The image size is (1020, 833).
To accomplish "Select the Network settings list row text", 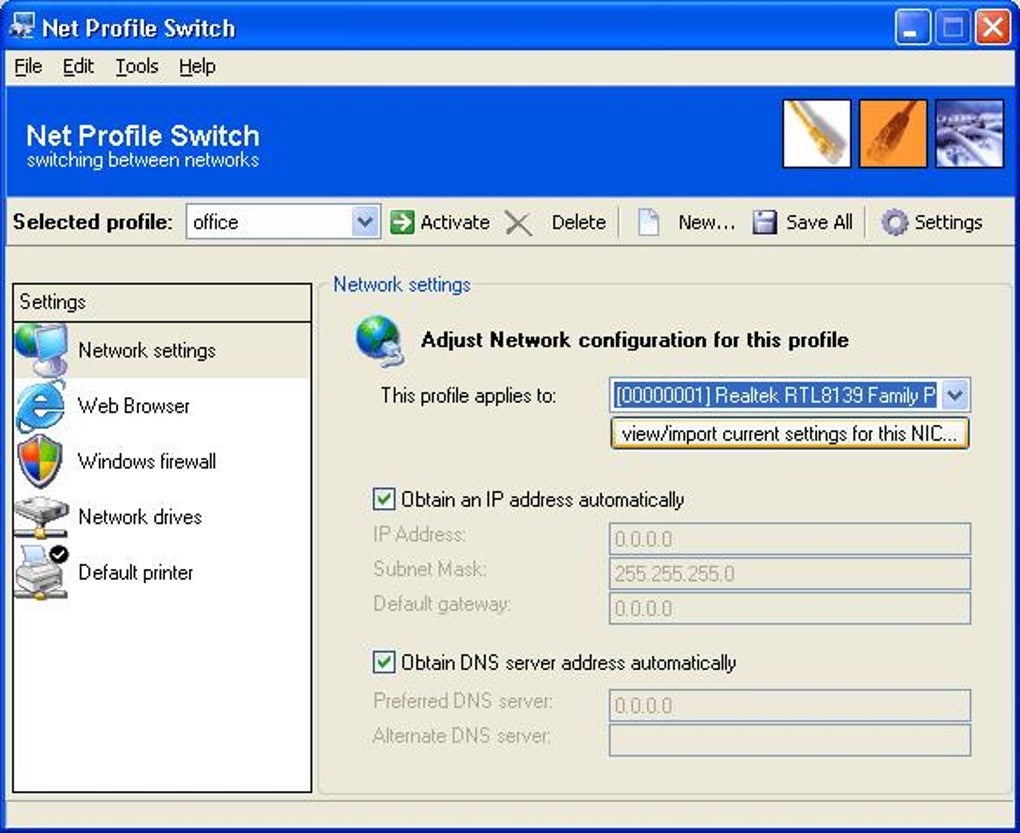I will click(x=146, y=350).
